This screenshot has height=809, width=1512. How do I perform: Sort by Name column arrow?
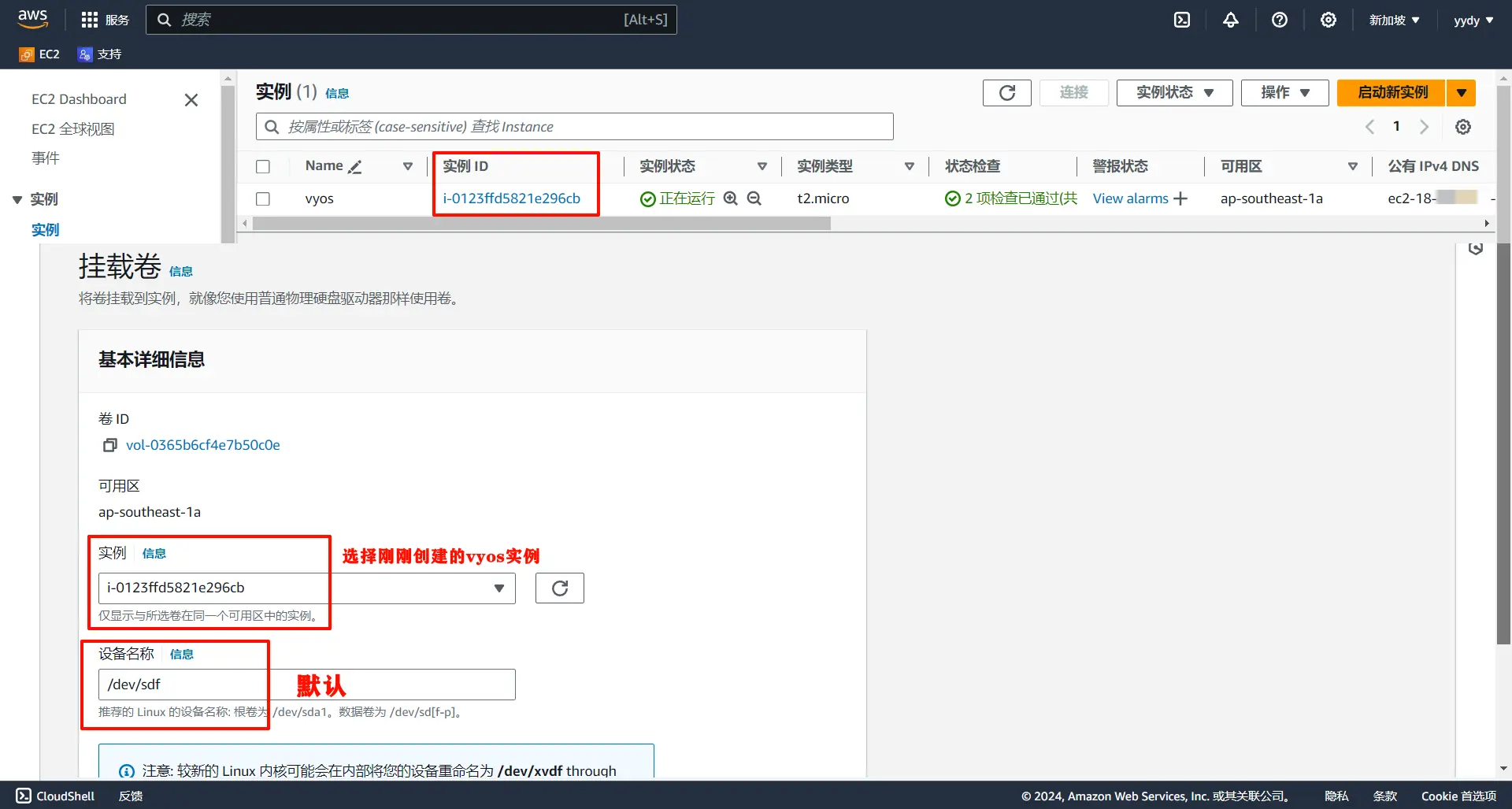point(408,166)
